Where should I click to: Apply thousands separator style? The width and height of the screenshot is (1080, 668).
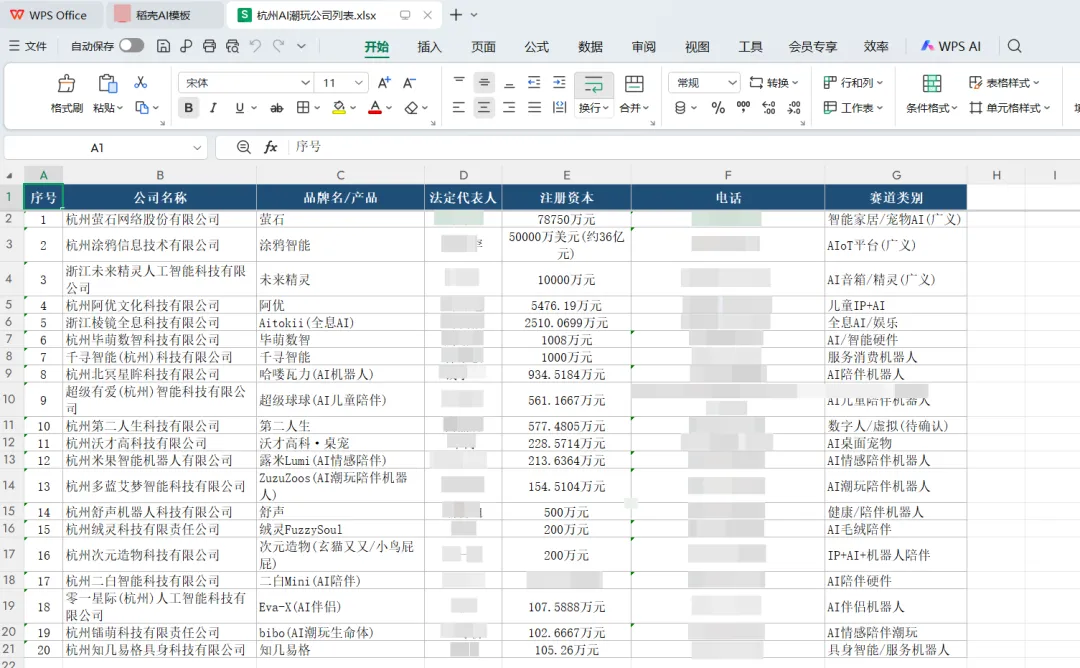tap(743, 107)
